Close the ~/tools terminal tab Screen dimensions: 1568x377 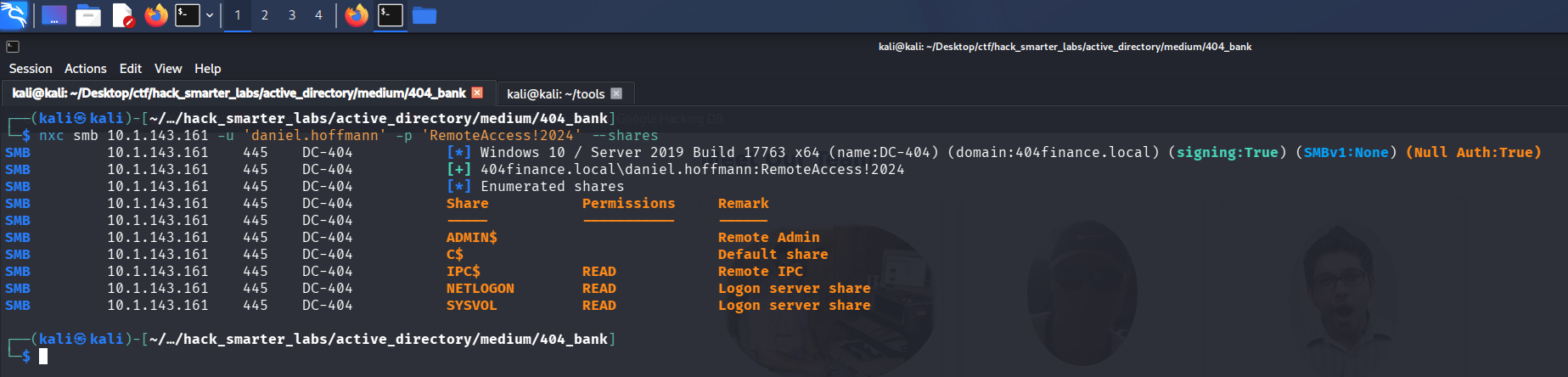(616, 93)
